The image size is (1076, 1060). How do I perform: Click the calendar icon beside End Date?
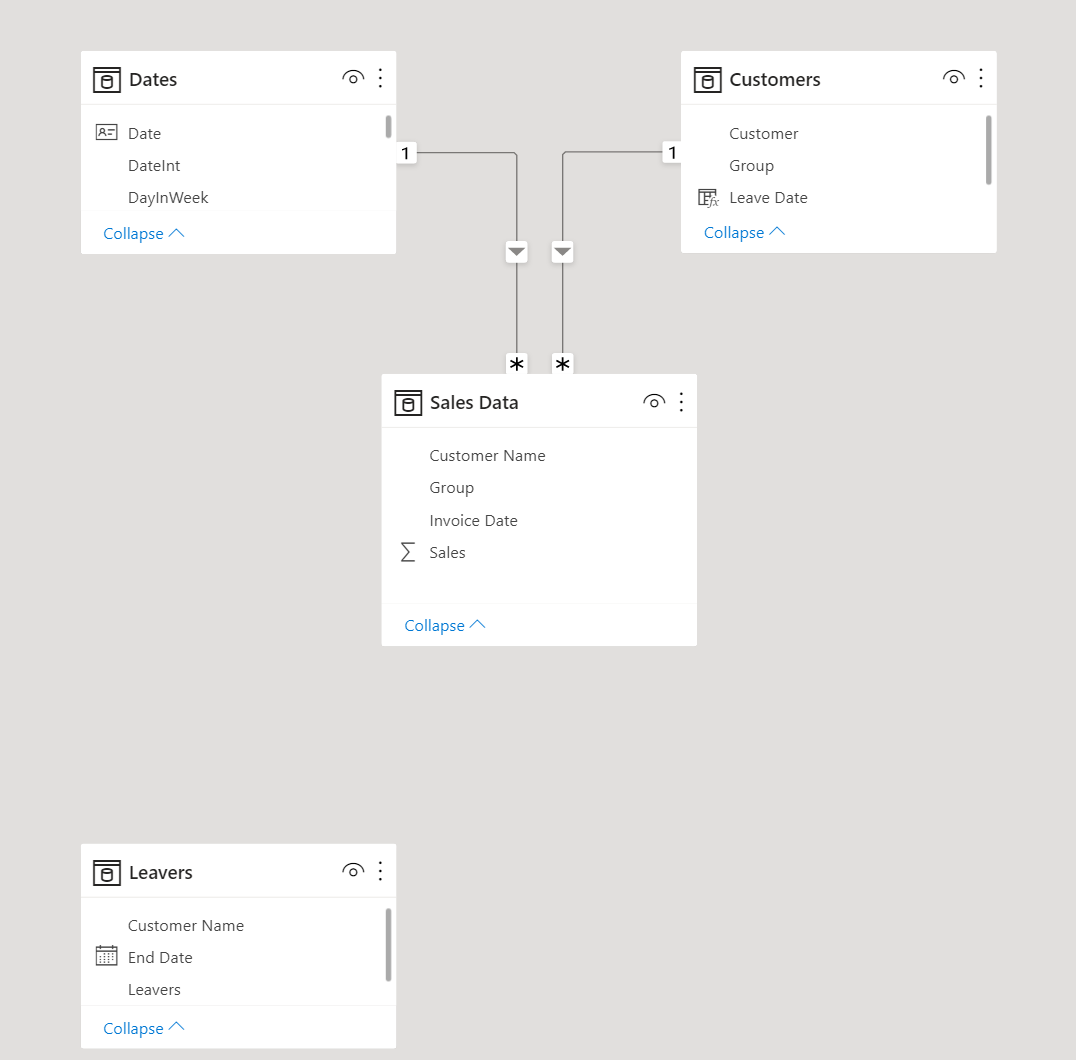click(x=106, y=956)
